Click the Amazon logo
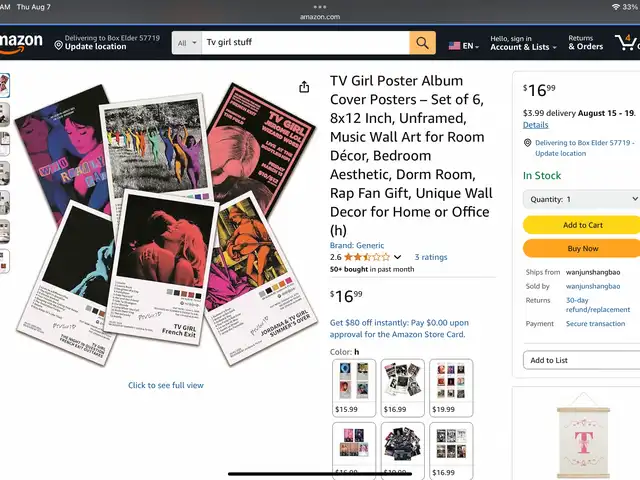Screen dimensions: 640x480 coord(21,43)
